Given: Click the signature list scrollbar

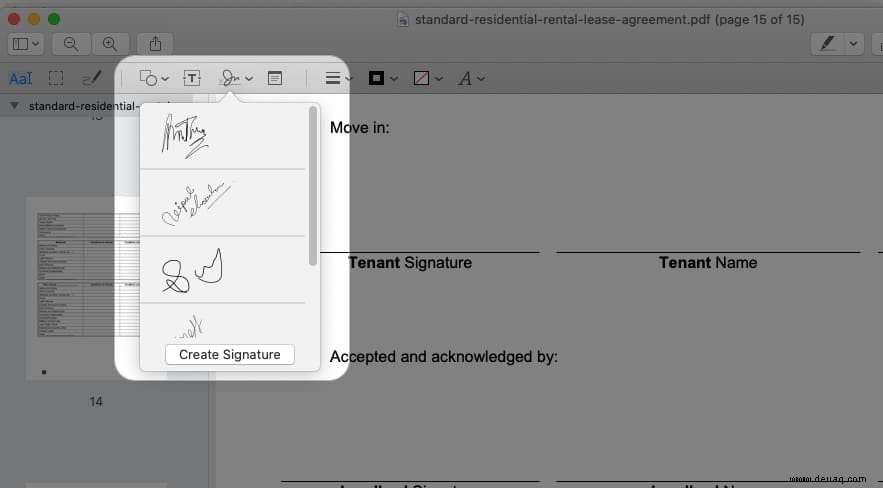Looking at the screenshot, I should [x=313, y=186].
